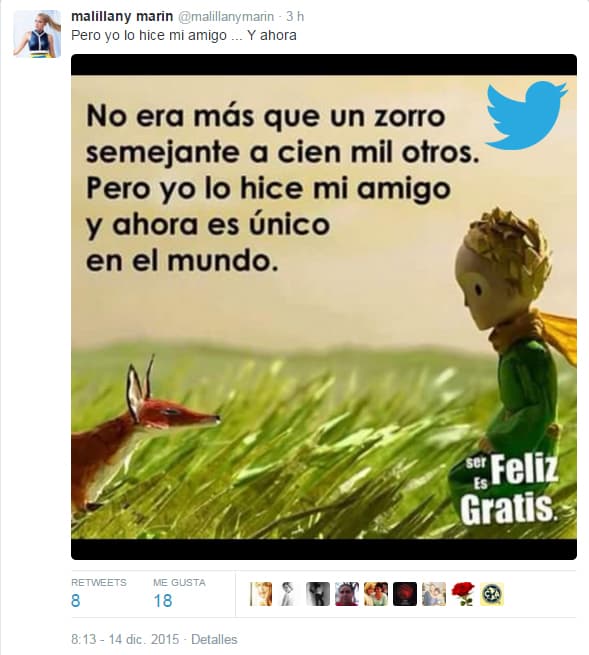
Task: Open the Club América crest liker avatar
Action: click(492, 594)
